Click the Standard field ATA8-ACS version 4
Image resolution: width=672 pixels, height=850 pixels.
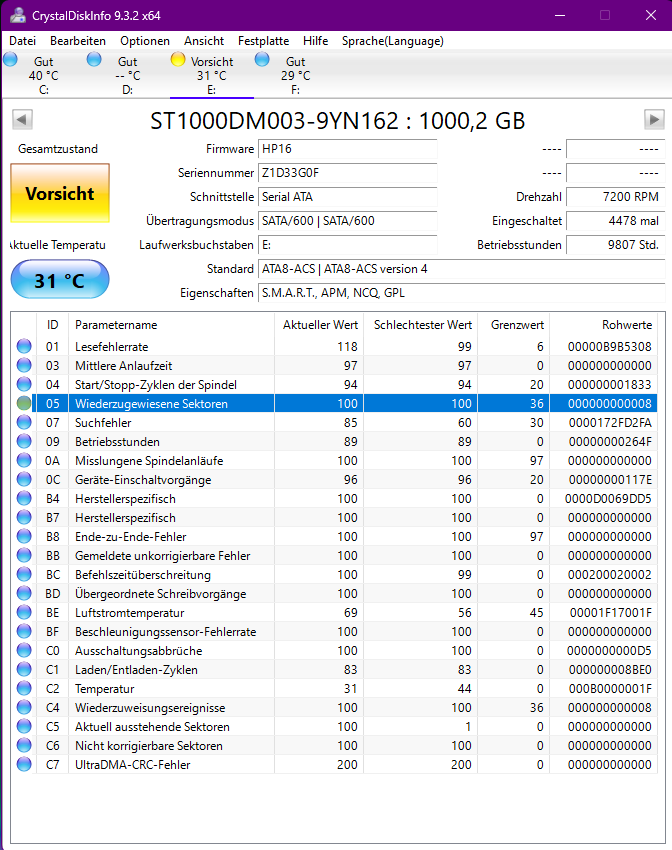tap(461, 269)
